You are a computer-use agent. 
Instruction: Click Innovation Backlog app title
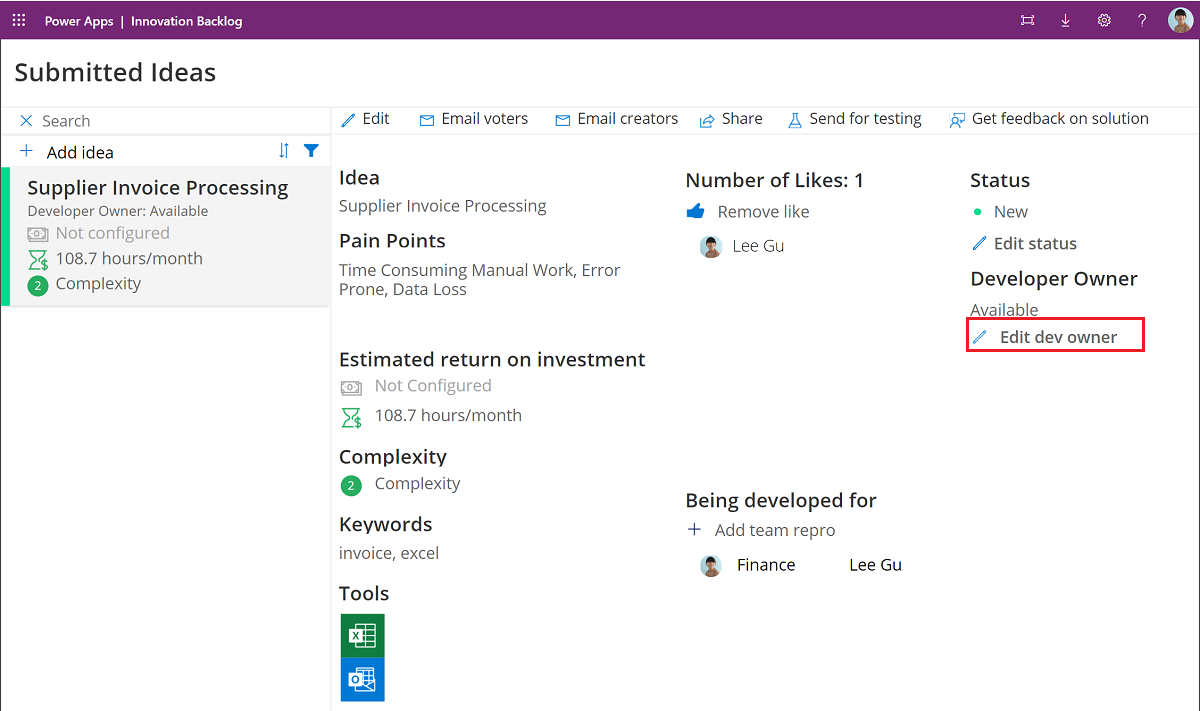187,21
